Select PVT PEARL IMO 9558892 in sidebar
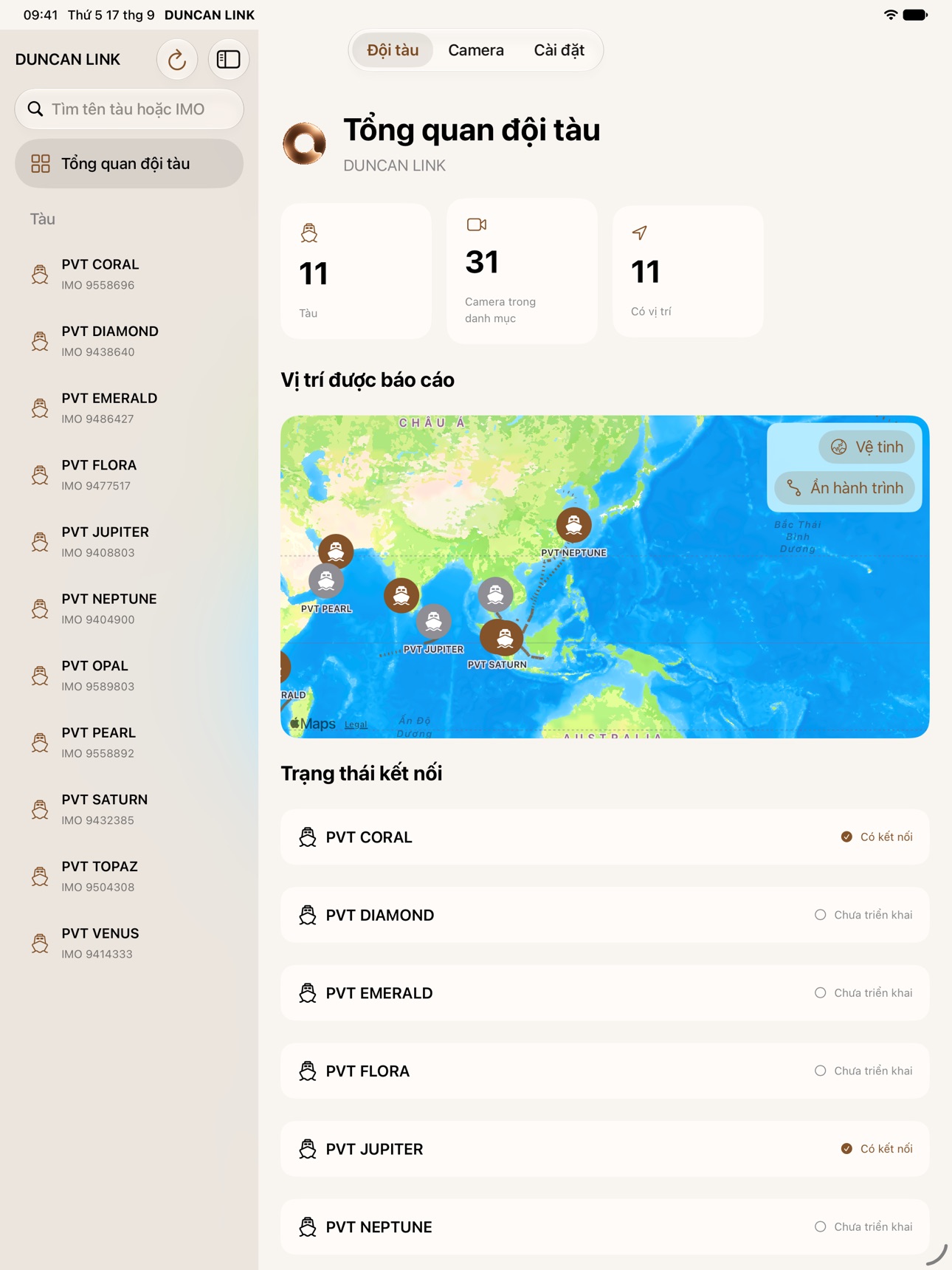The image size is (952, 1270). pyautogui.click(x=129, y=742)
